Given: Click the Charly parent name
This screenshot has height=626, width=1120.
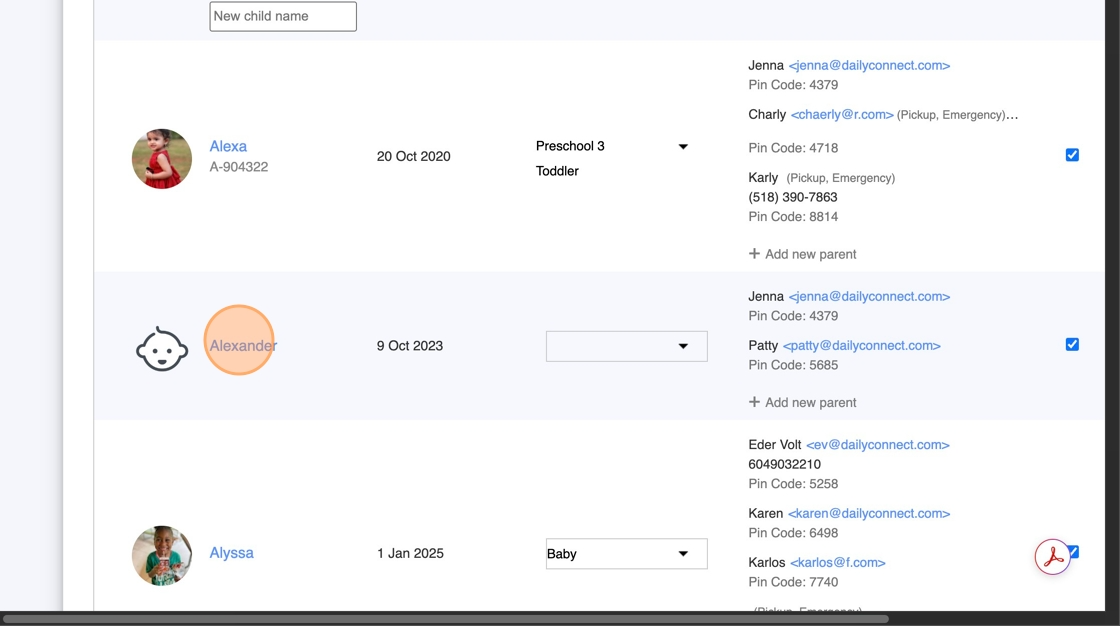Looking at the screenshot, I should click(x=767, y=115).
